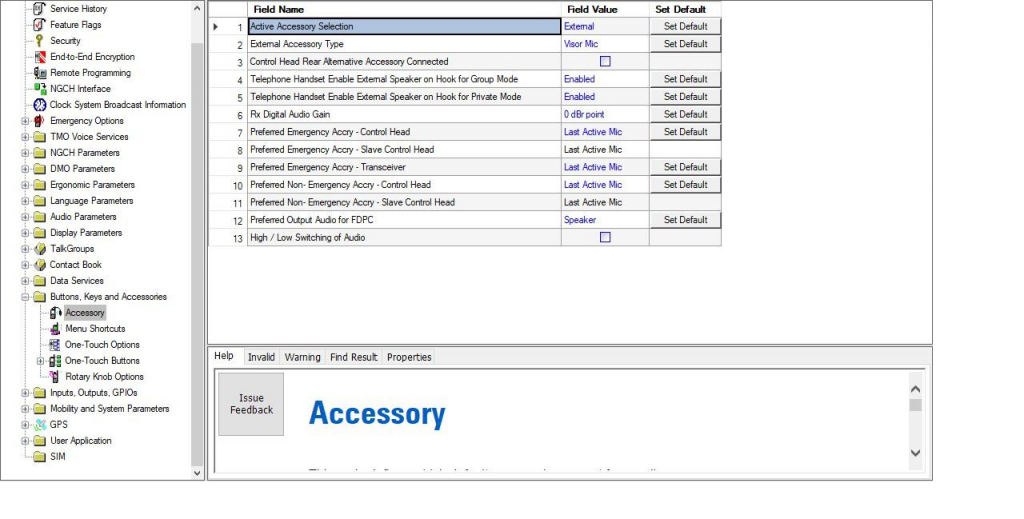Viewport: 1024px width, 519px height.
Task: Click the Emergency Options icon
Action: (39, 121)
